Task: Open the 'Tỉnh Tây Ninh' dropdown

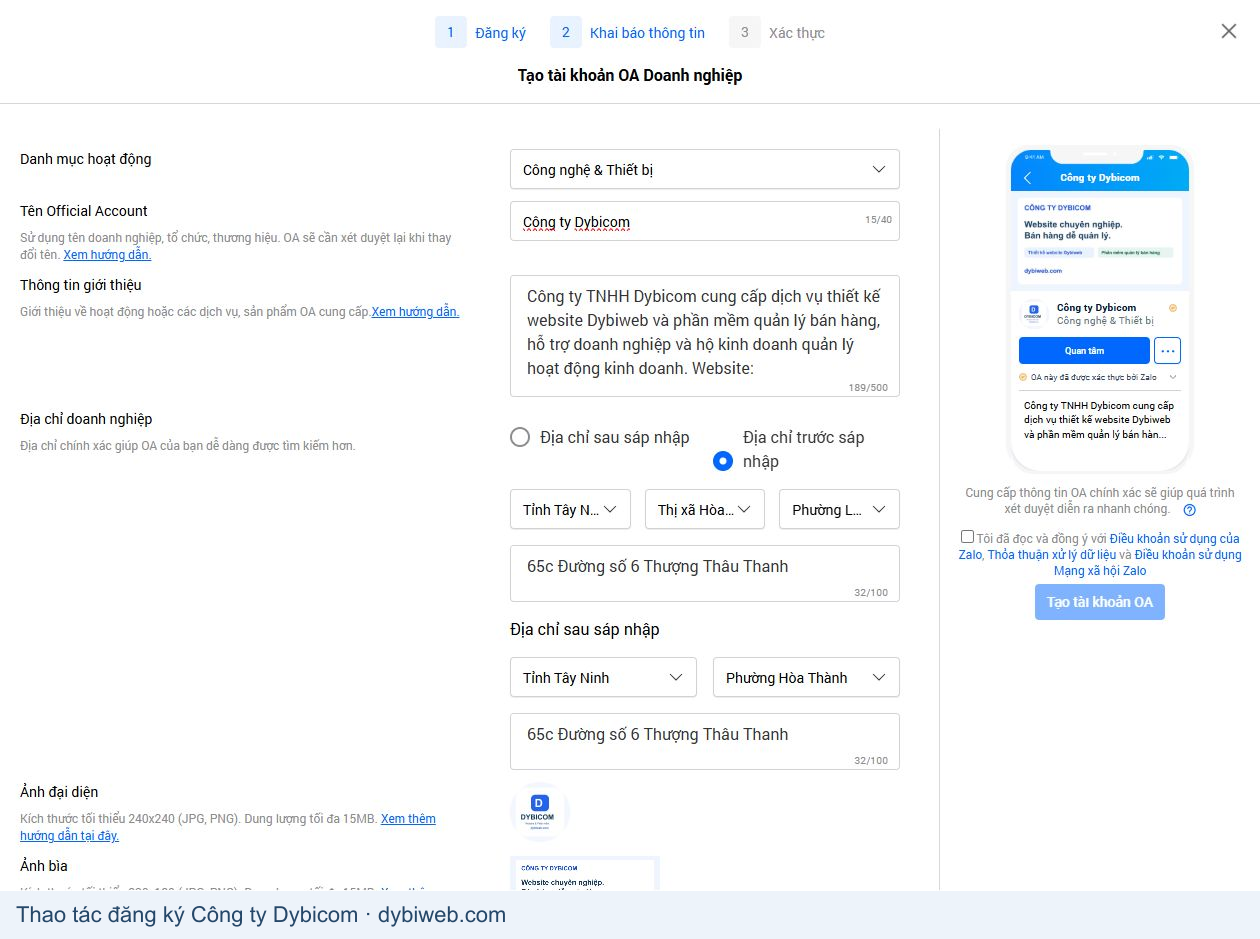Action: [603, 677]
